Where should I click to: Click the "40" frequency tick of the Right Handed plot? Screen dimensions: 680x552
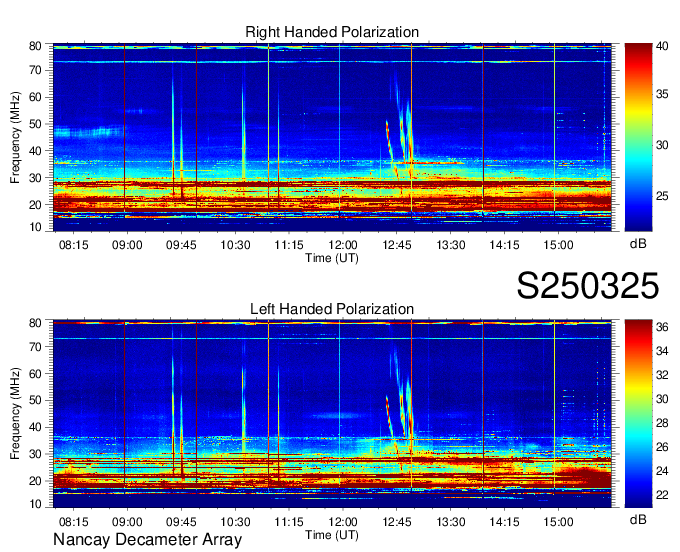pyautogui.click(x=35, y=151)
